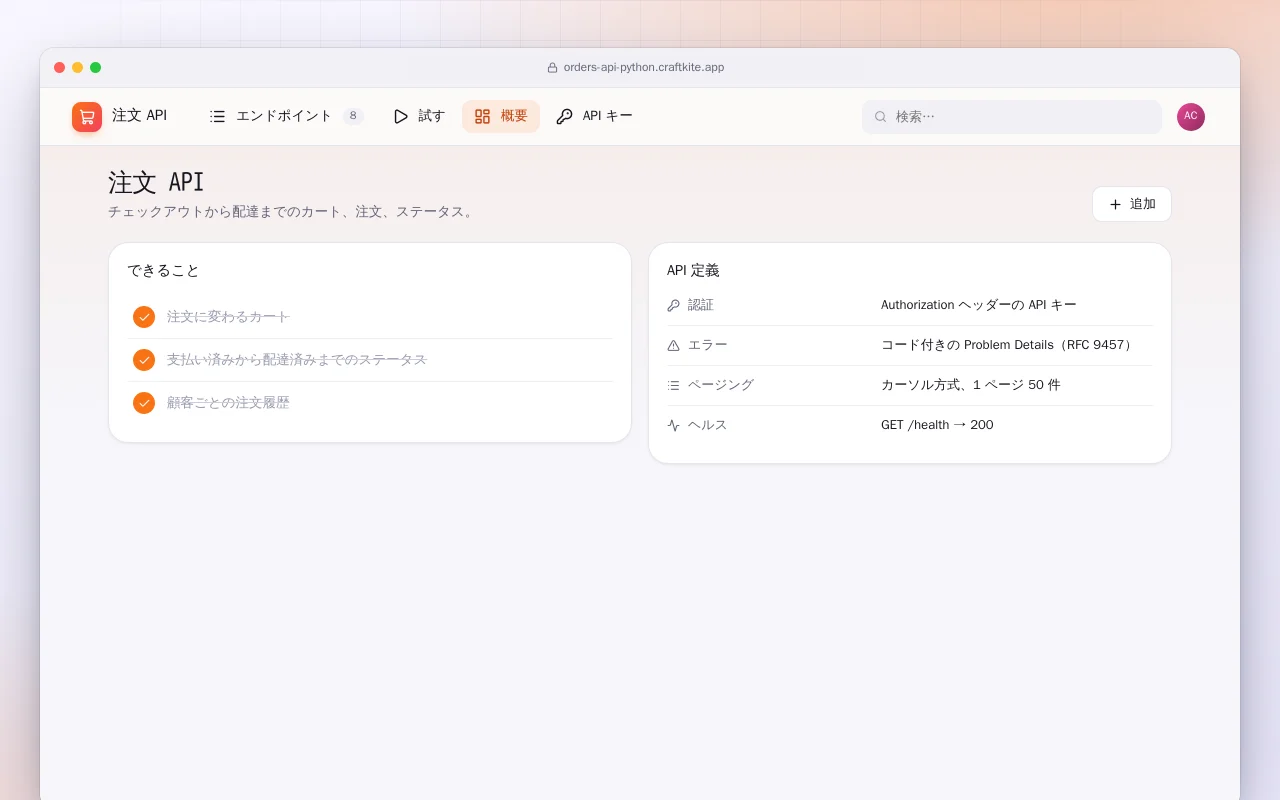The width and height of the screenshot is (1280, 800).
Task: Click the ヘルス label
Action: click(x=708, y=425)
